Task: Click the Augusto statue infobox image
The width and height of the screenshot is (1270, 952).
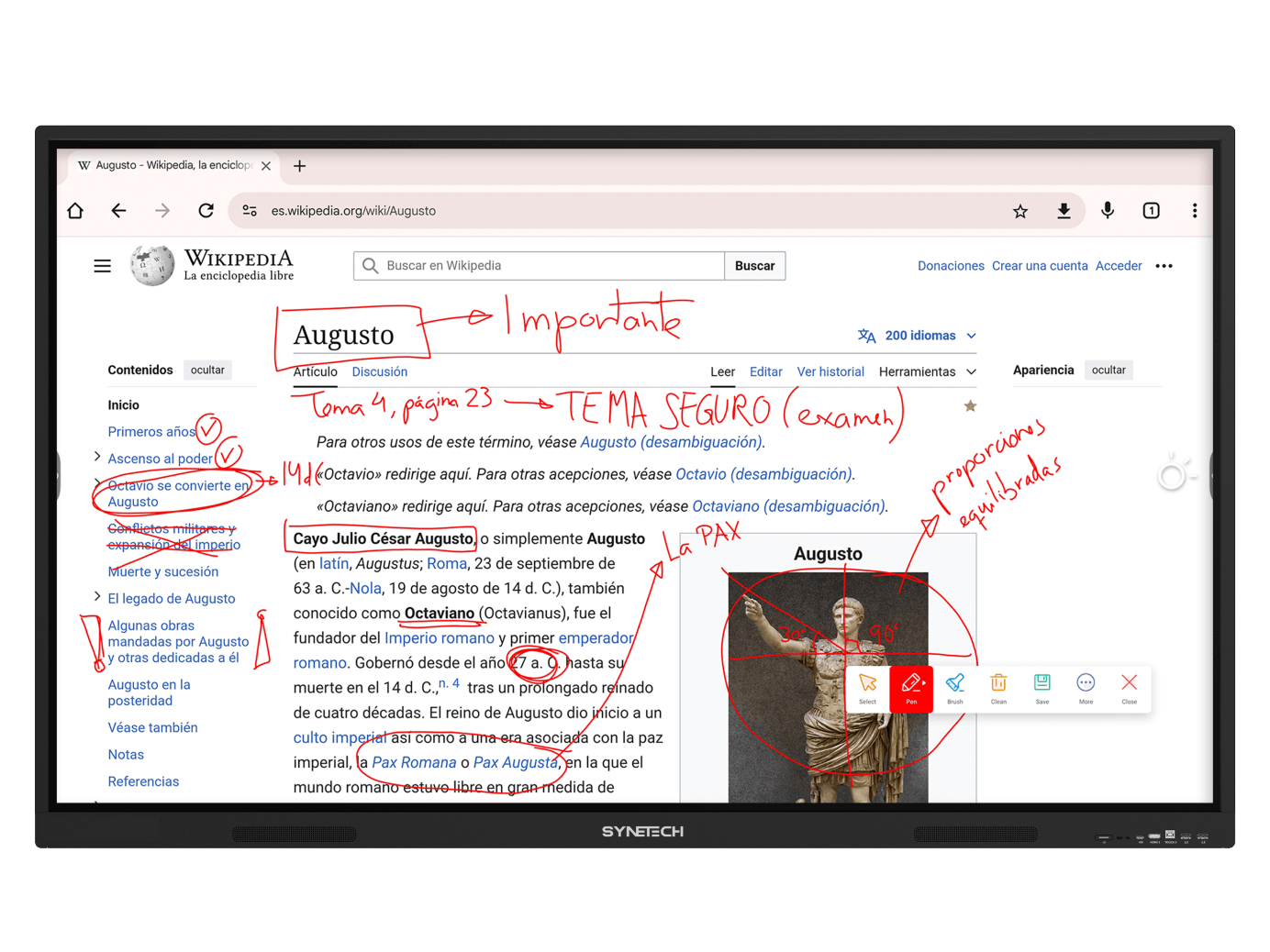Action: (x=828, y=687)
